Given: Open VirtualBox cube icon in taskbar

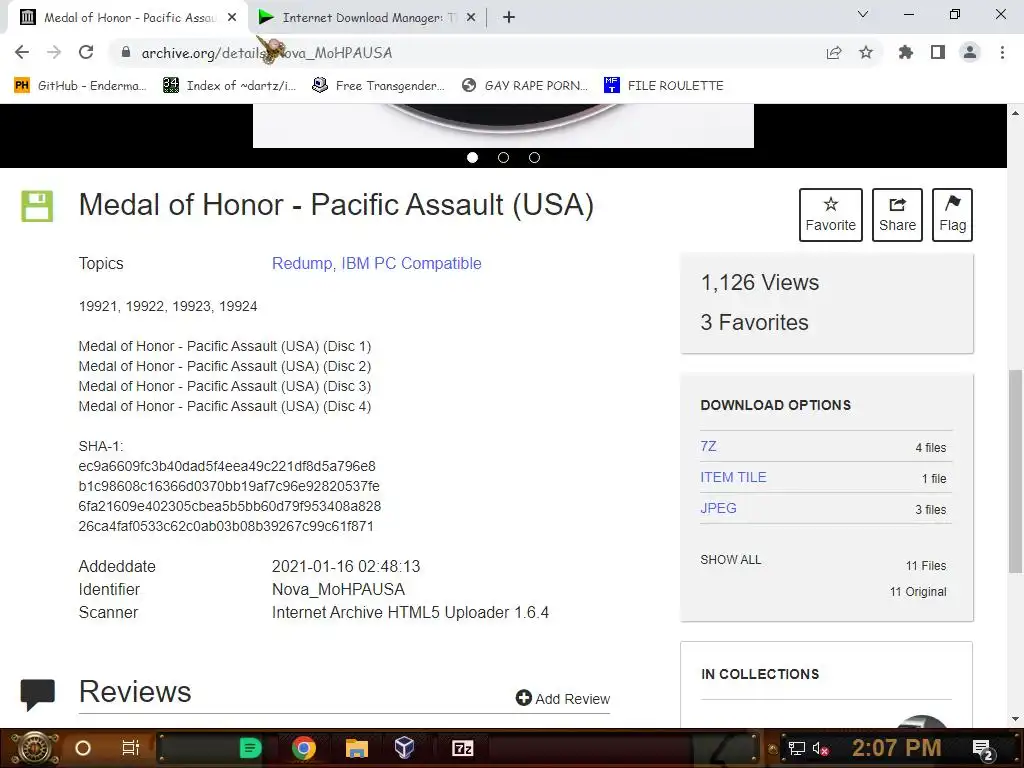Looking at the screenshot, I should [x=404, y=748].
